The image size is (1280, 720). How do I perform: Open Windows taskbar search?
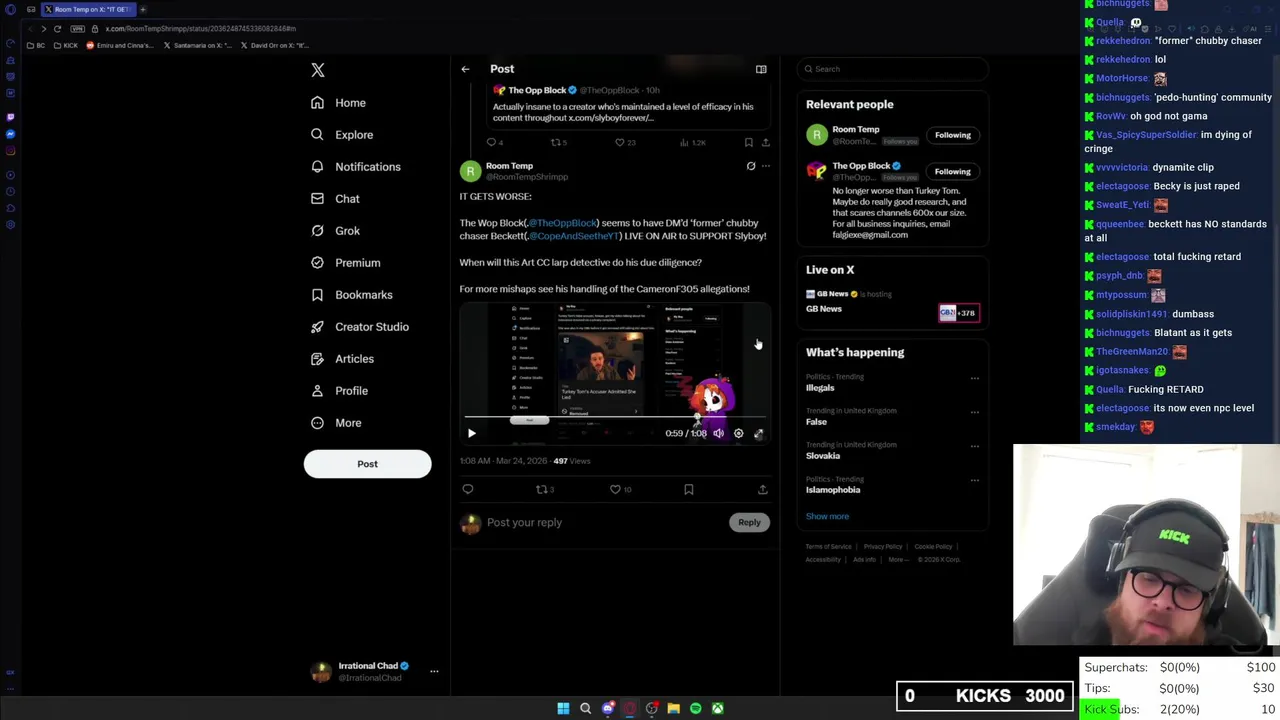point(586,709)
